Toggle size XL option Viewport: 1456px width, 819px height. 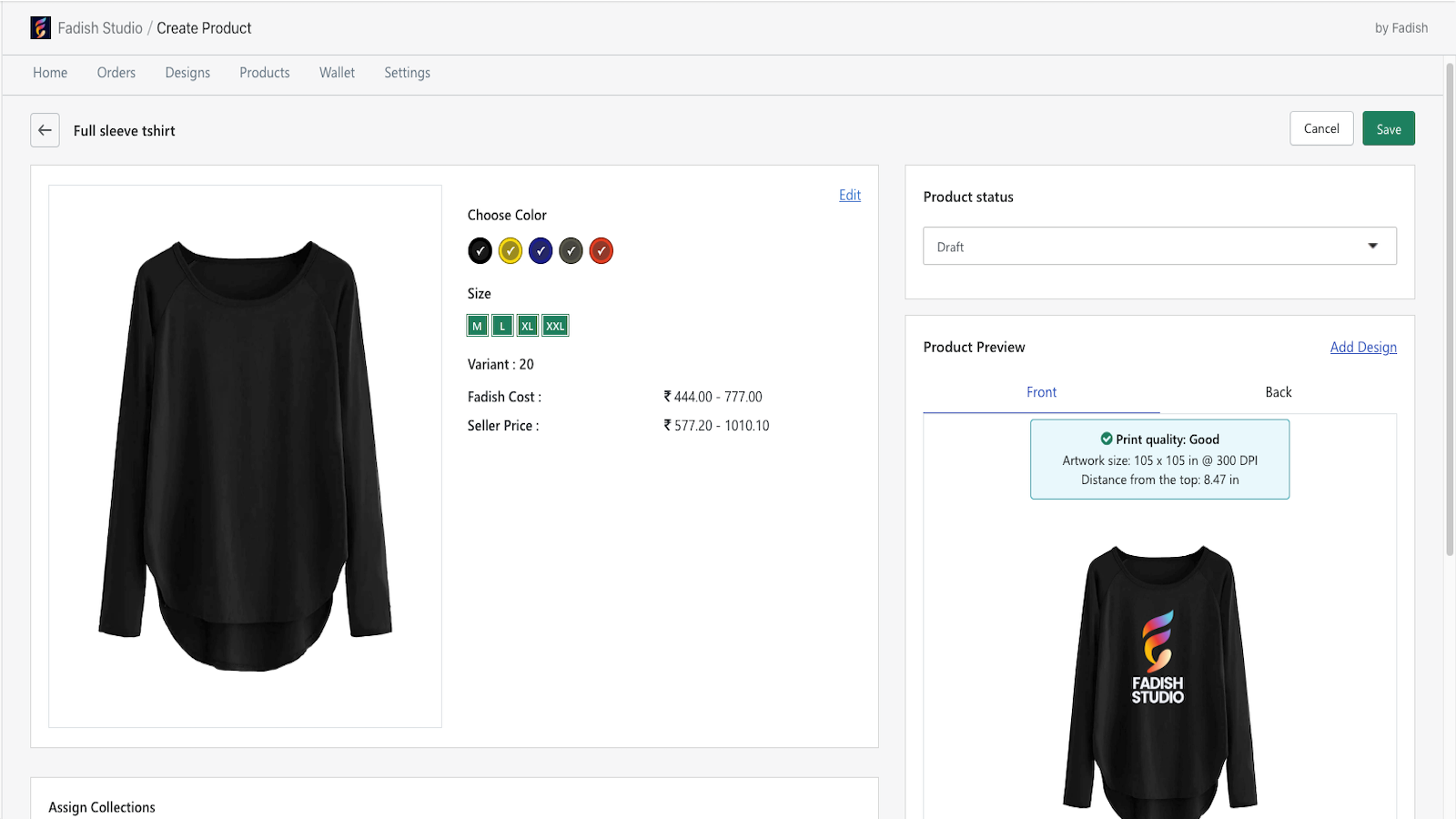[527, 326]
